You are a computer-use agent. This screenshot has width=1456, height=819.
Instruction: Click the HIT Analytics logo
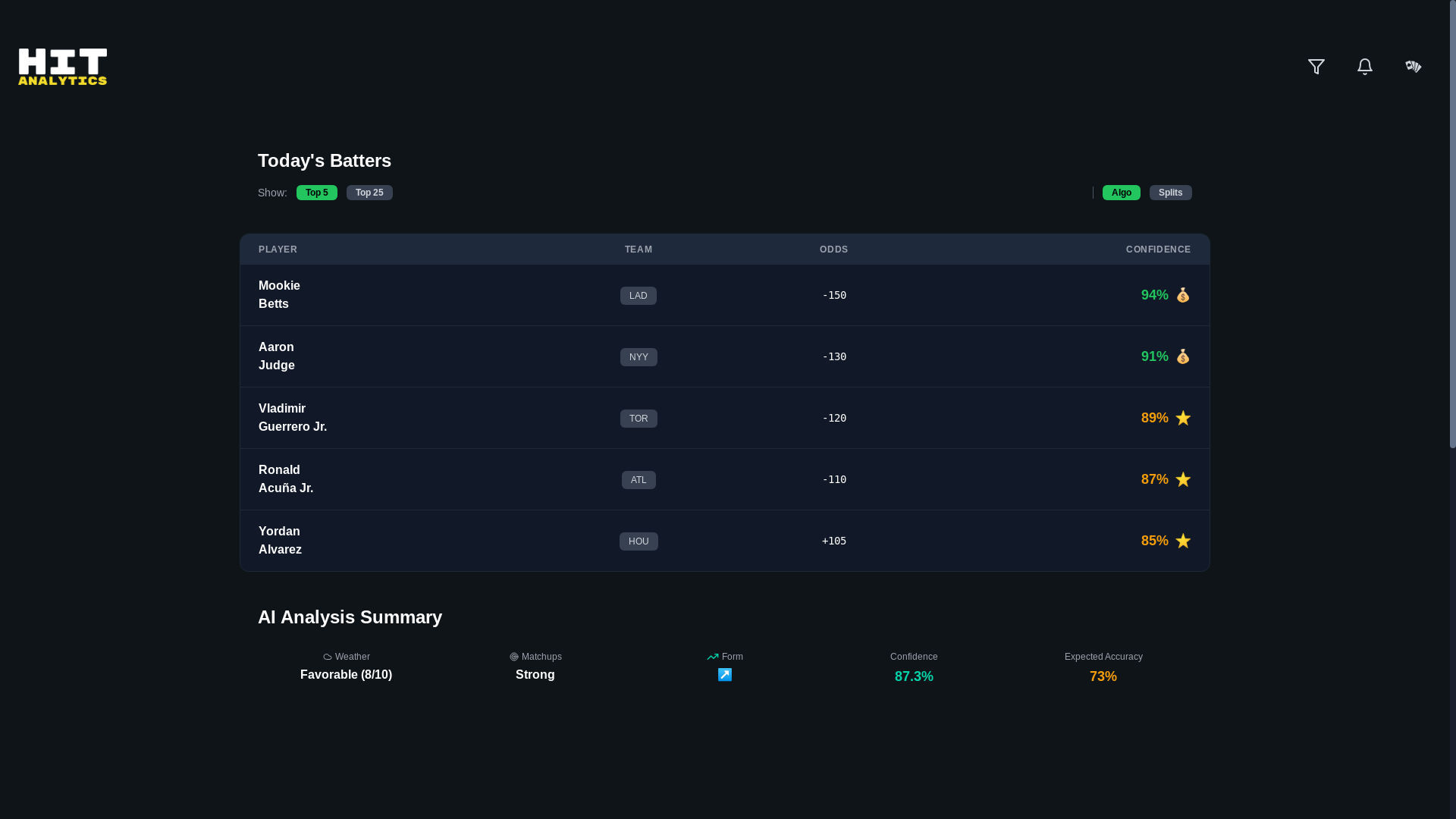[x=63, y=67]
